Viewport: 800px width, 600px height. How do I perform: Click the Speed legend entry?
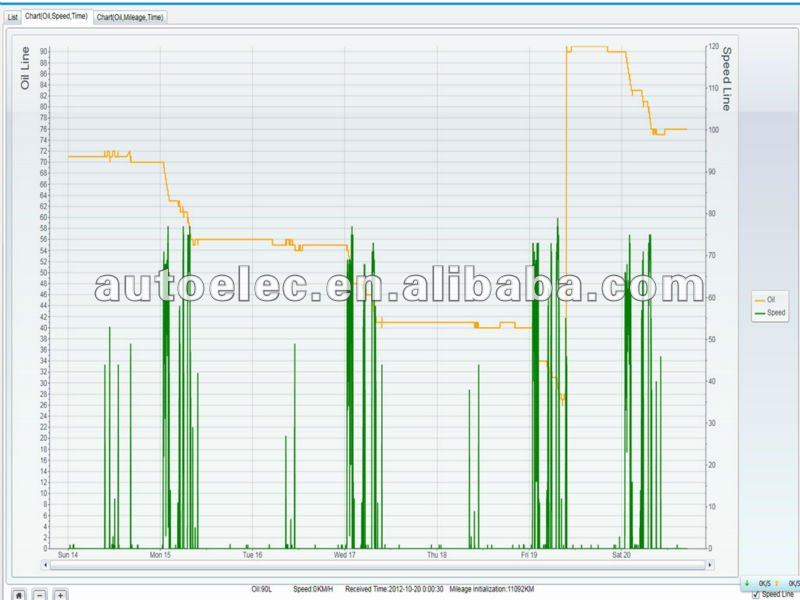pos(770,312)
